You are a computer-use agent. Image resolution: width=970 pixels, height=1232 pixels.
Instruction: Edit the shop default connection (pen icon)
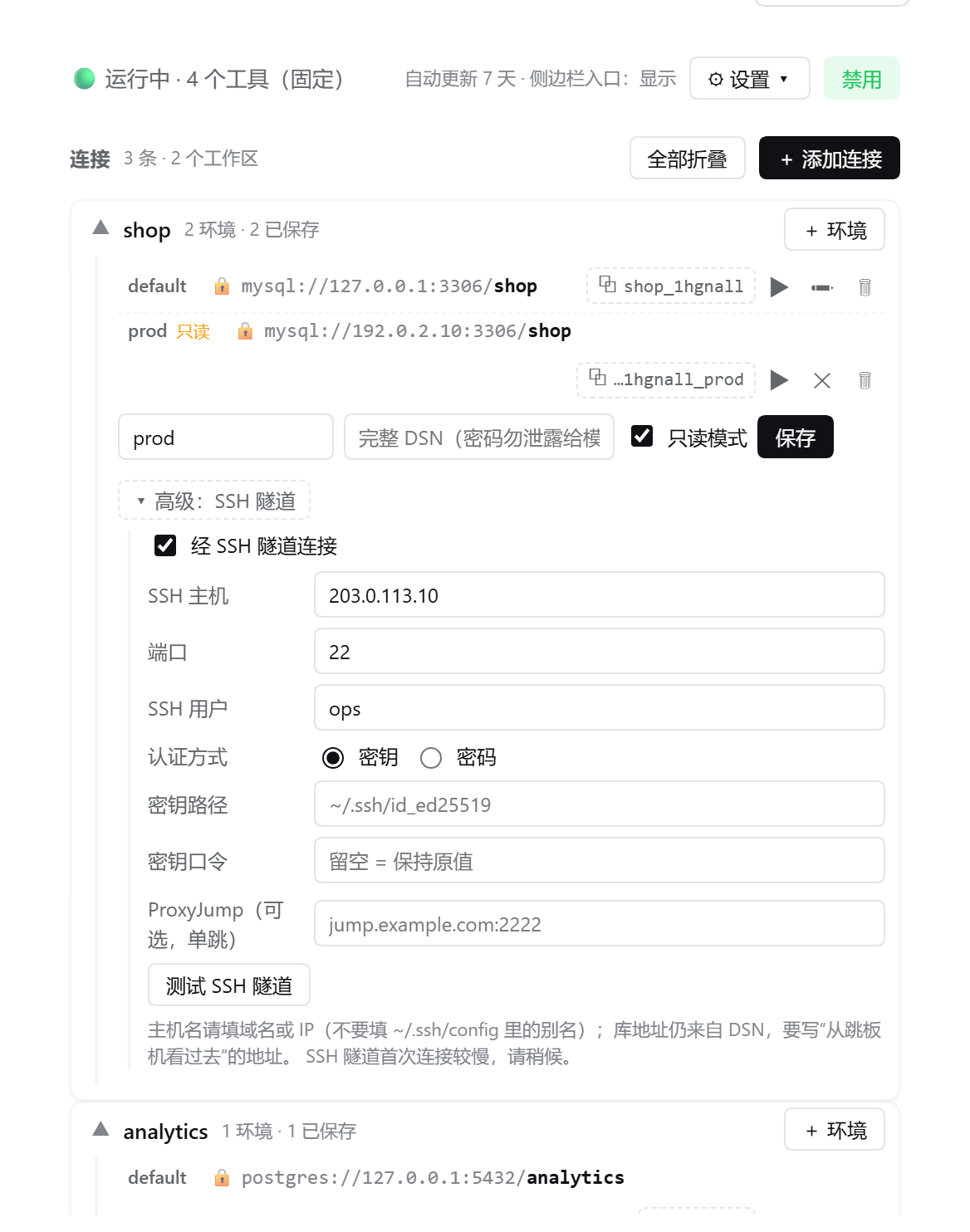point(822,287)
